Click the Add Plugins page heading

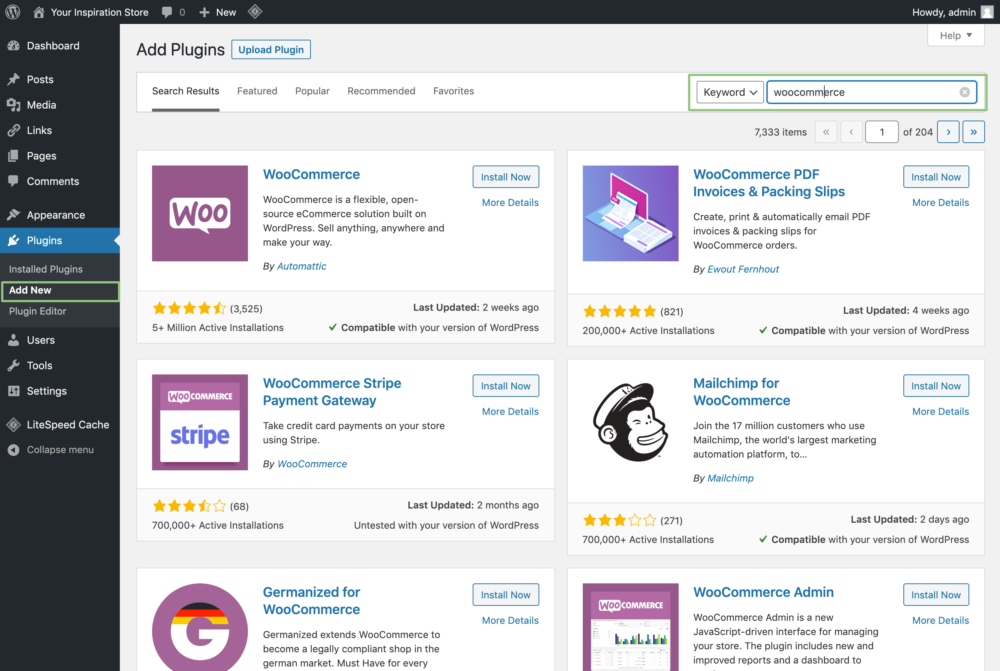180,50
